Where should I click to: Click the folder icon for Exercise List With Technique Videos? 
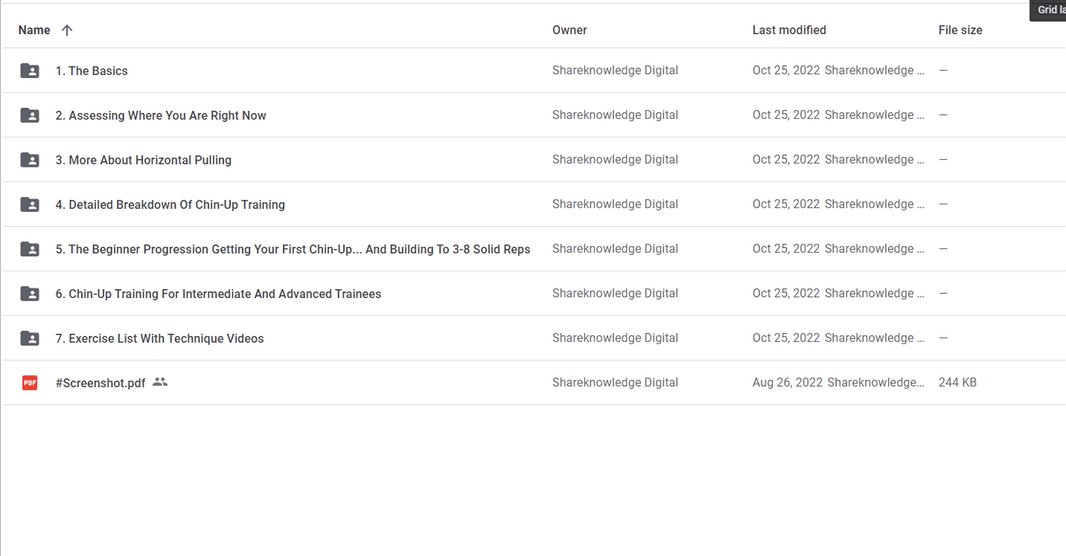[x=29, y=338]
